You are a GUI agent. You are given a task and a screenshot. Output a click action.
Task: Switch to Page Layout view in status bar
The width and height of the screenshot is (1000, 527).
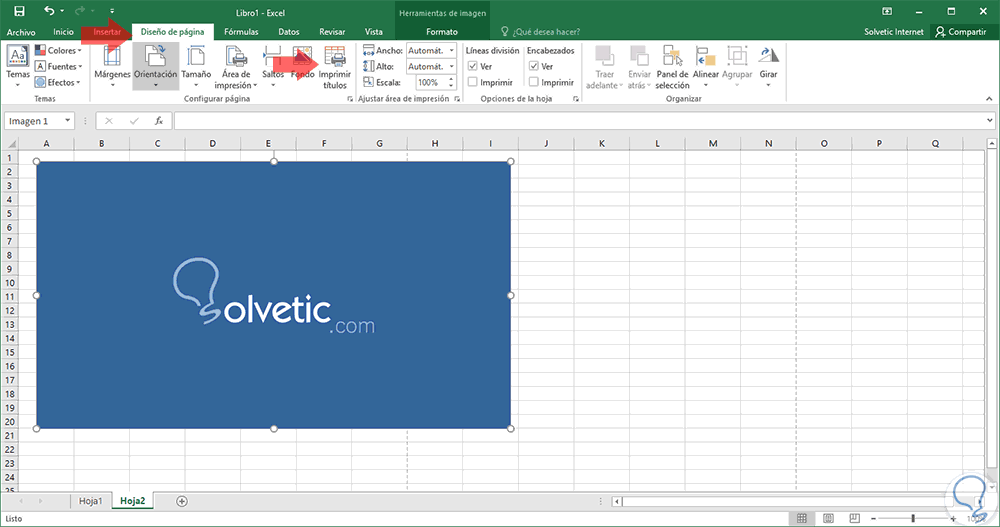828,518
